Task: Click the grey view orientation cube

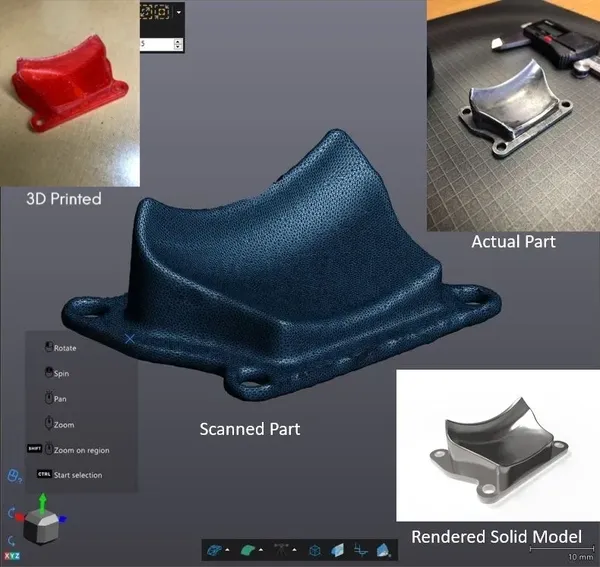Action: tap(41, 528)
